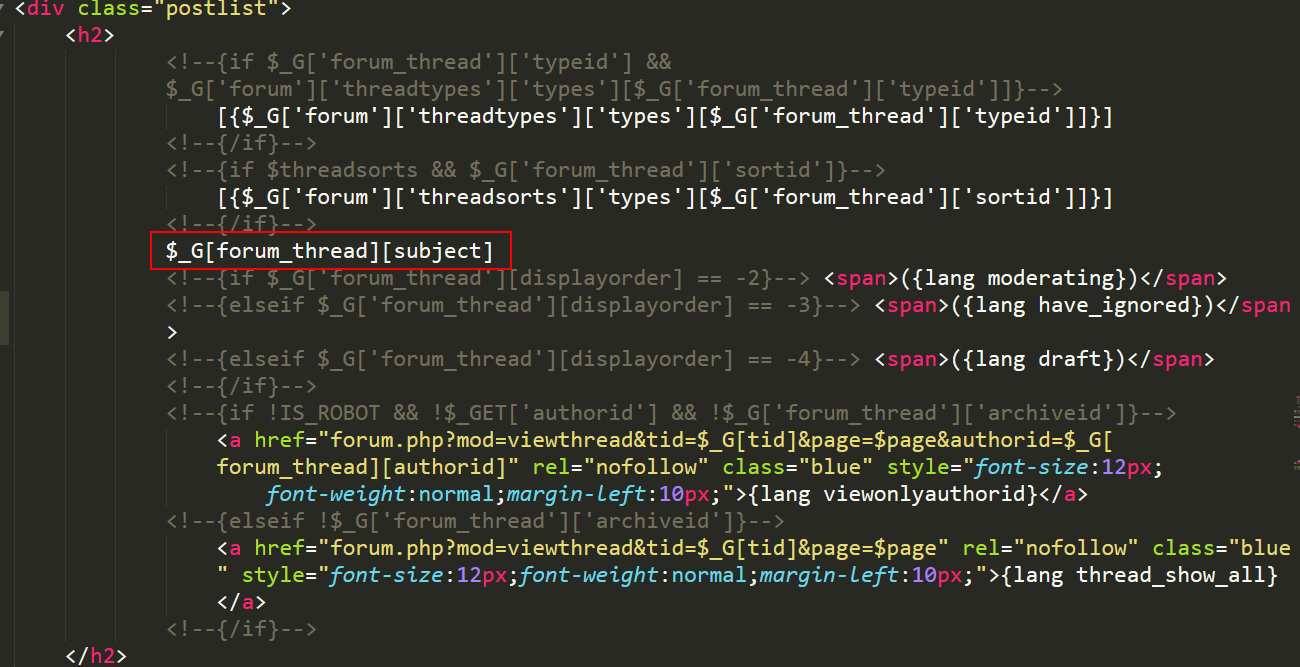The image size is (1300, 667).
Task: Click the {lang thread_show_all} placeholder
Action: coord(1137,575)
